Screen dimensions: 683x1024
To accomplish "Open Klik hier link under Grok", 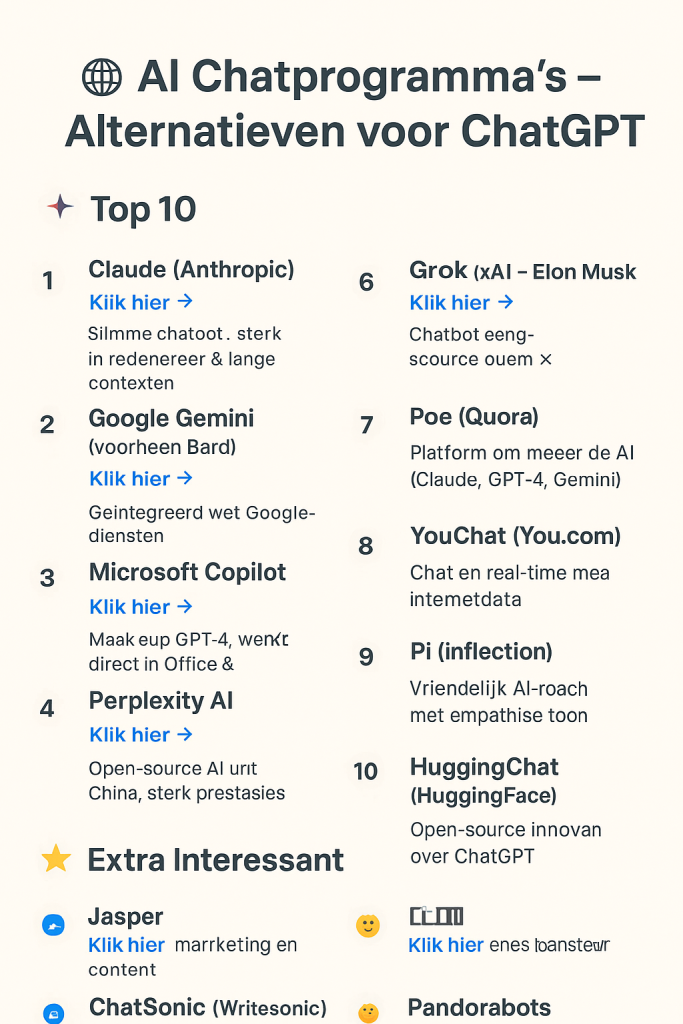I will tap(450, 302).
